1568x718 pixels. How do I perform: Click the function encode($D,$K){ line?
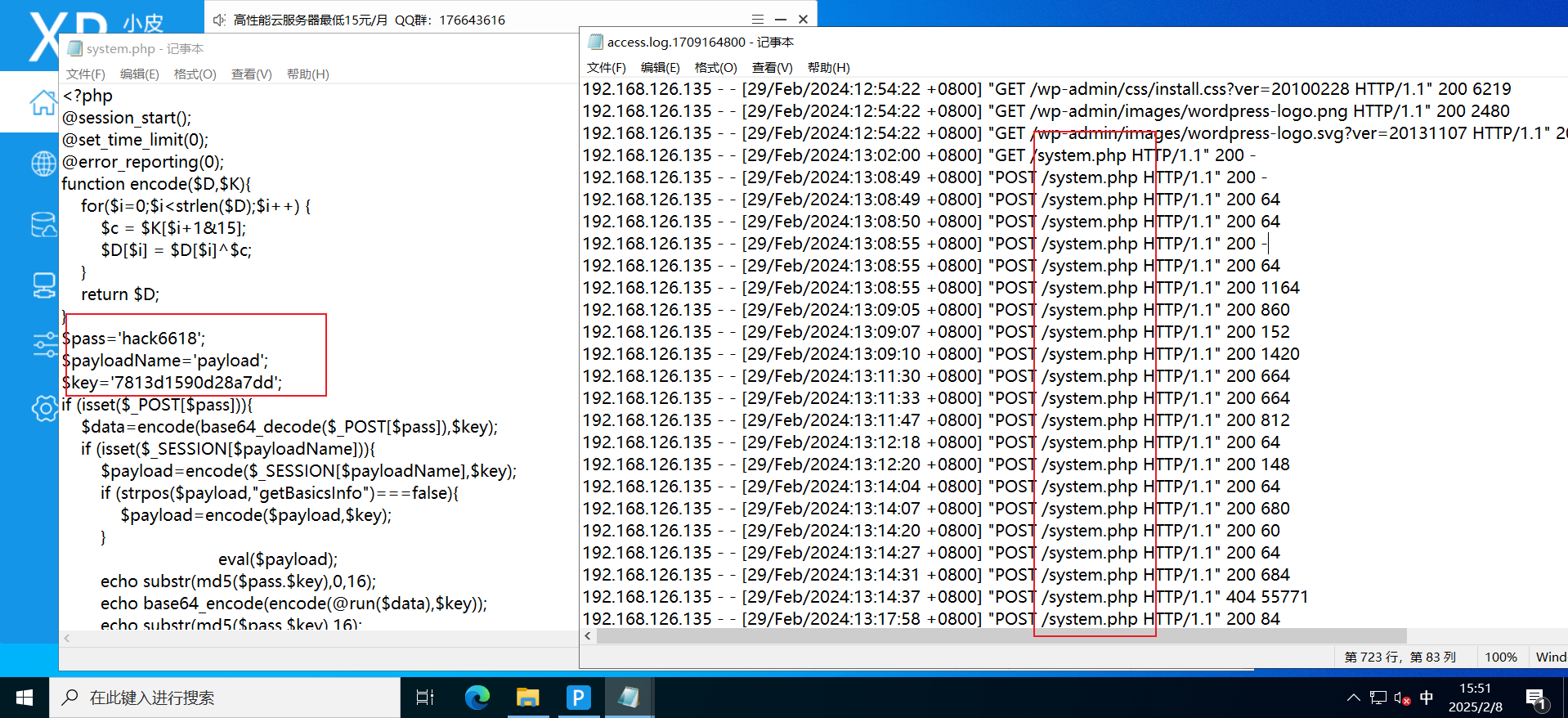click(156, 184)
